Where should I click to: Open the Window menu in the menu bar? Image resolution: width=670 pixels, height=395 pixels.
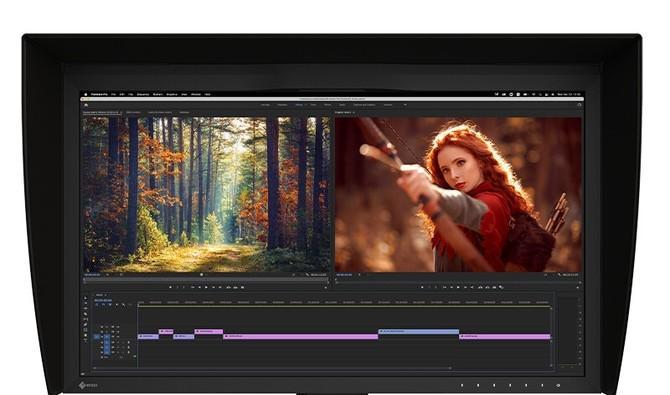click(x=196, y=94)
